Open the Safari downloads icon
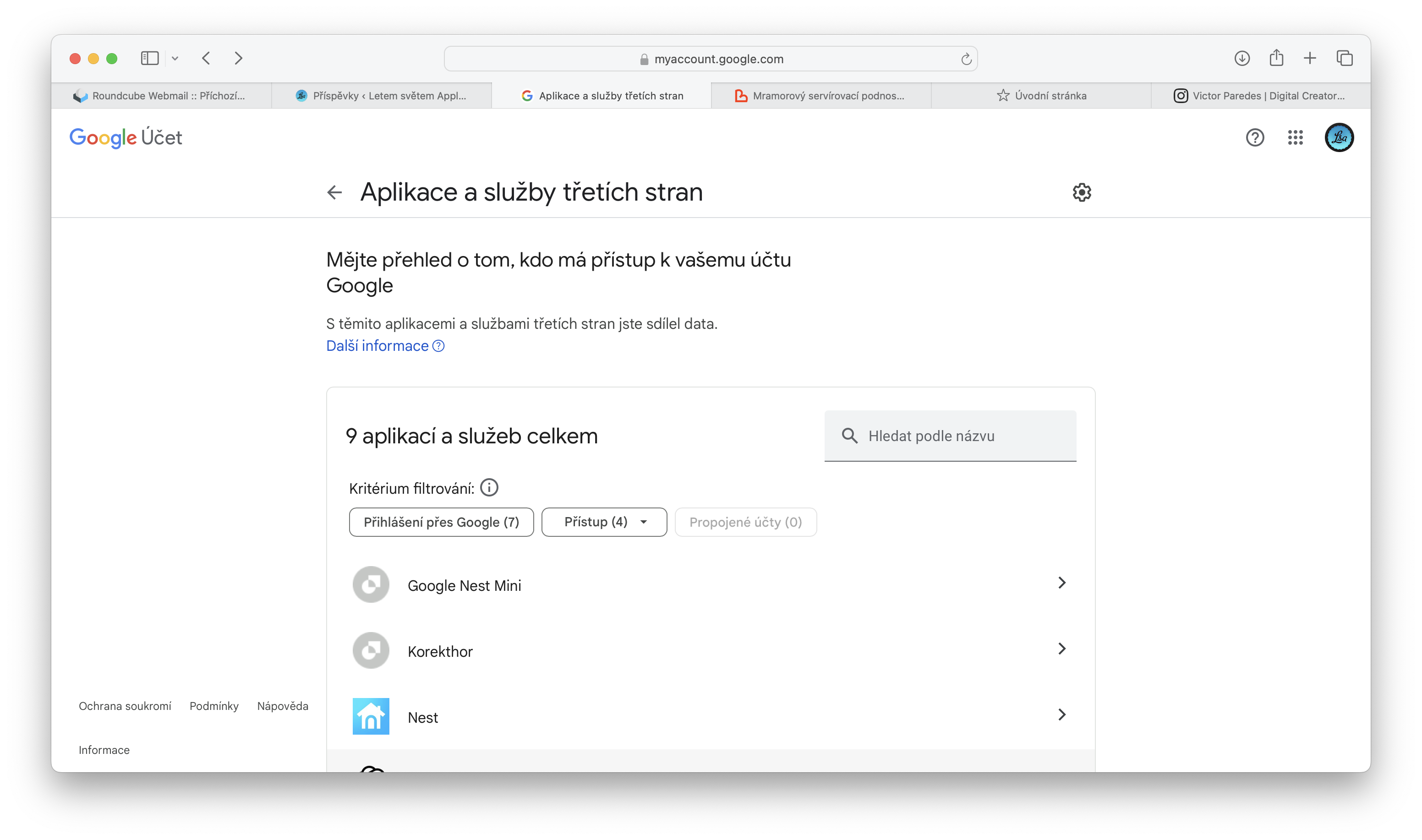This screenshot has width=1422, height=840. (x=1242, y=58)
